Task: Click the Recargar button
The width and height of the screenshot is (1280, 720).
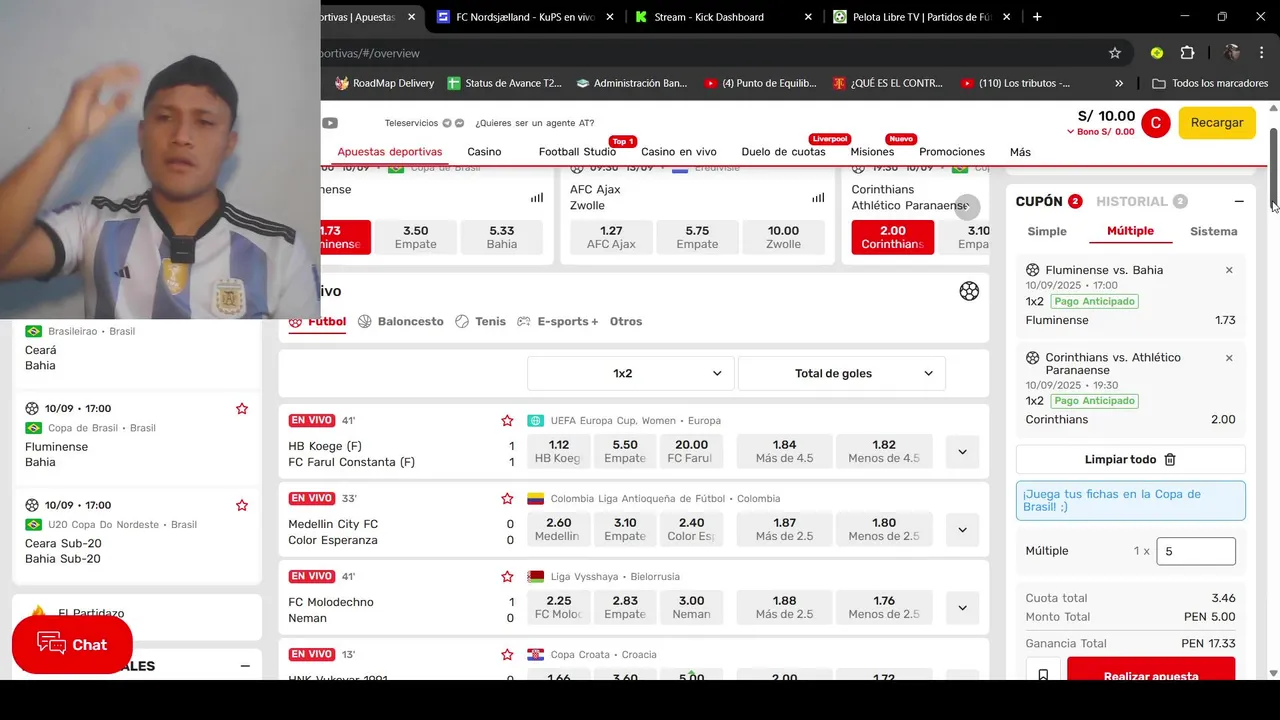Action: pos(1217,123)
